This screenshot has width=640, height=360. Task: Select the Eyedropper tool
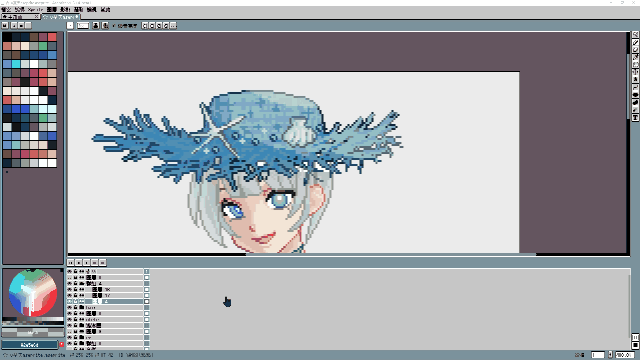point(636,57)
